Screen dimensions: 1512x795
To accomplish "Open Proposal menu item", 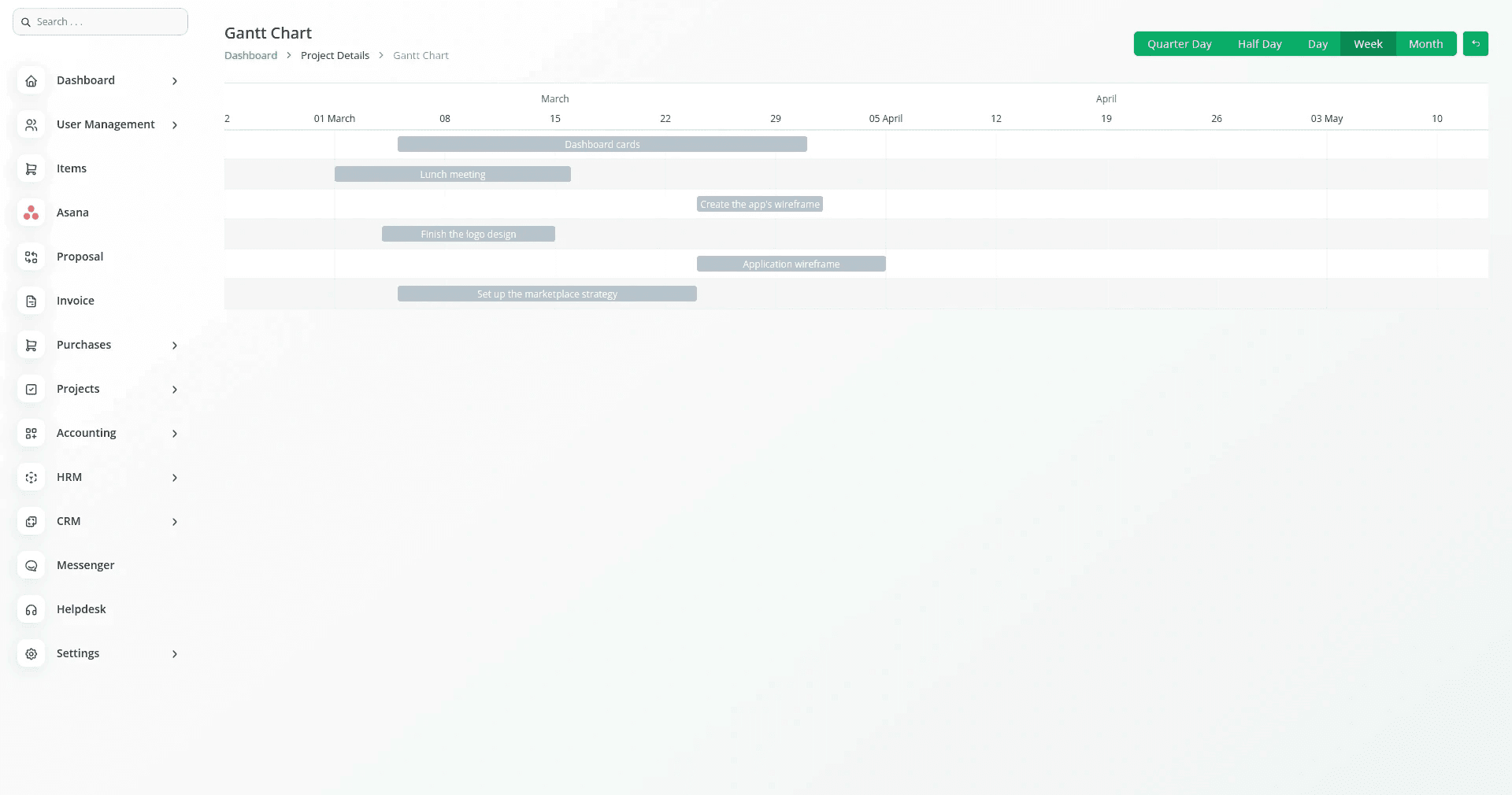I will click(x=80, y=257).
